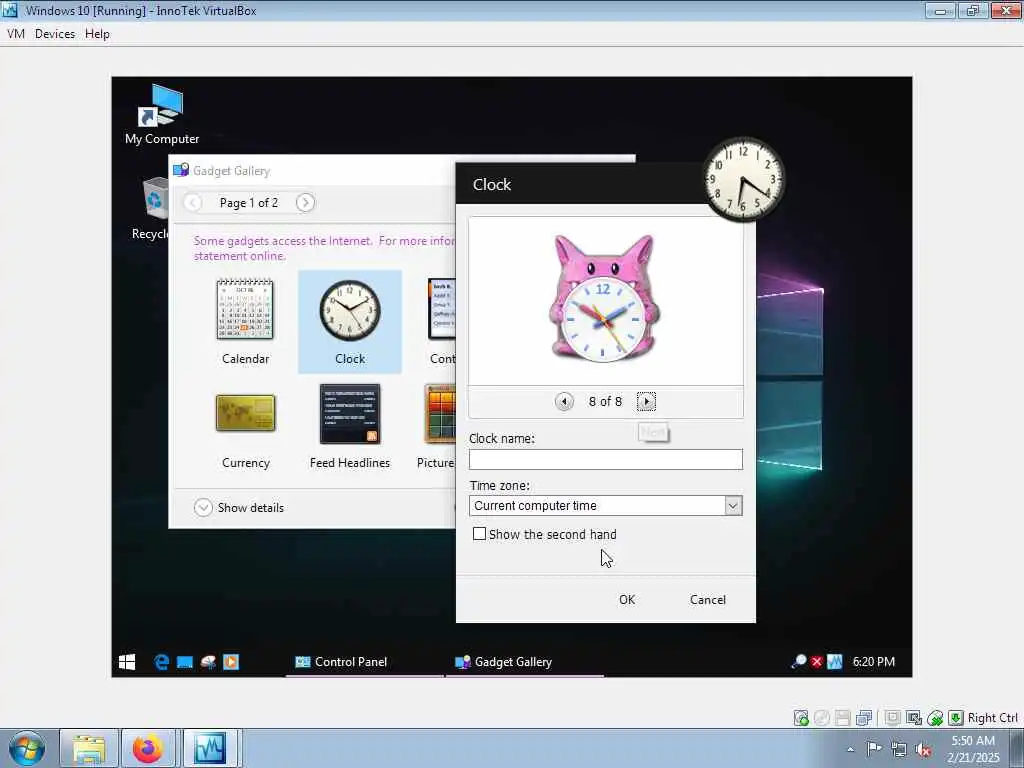Screen dimensions: 1024x768
Task: Expand Show details in Gadget Gallery
Action: click(x=239, y=507)
